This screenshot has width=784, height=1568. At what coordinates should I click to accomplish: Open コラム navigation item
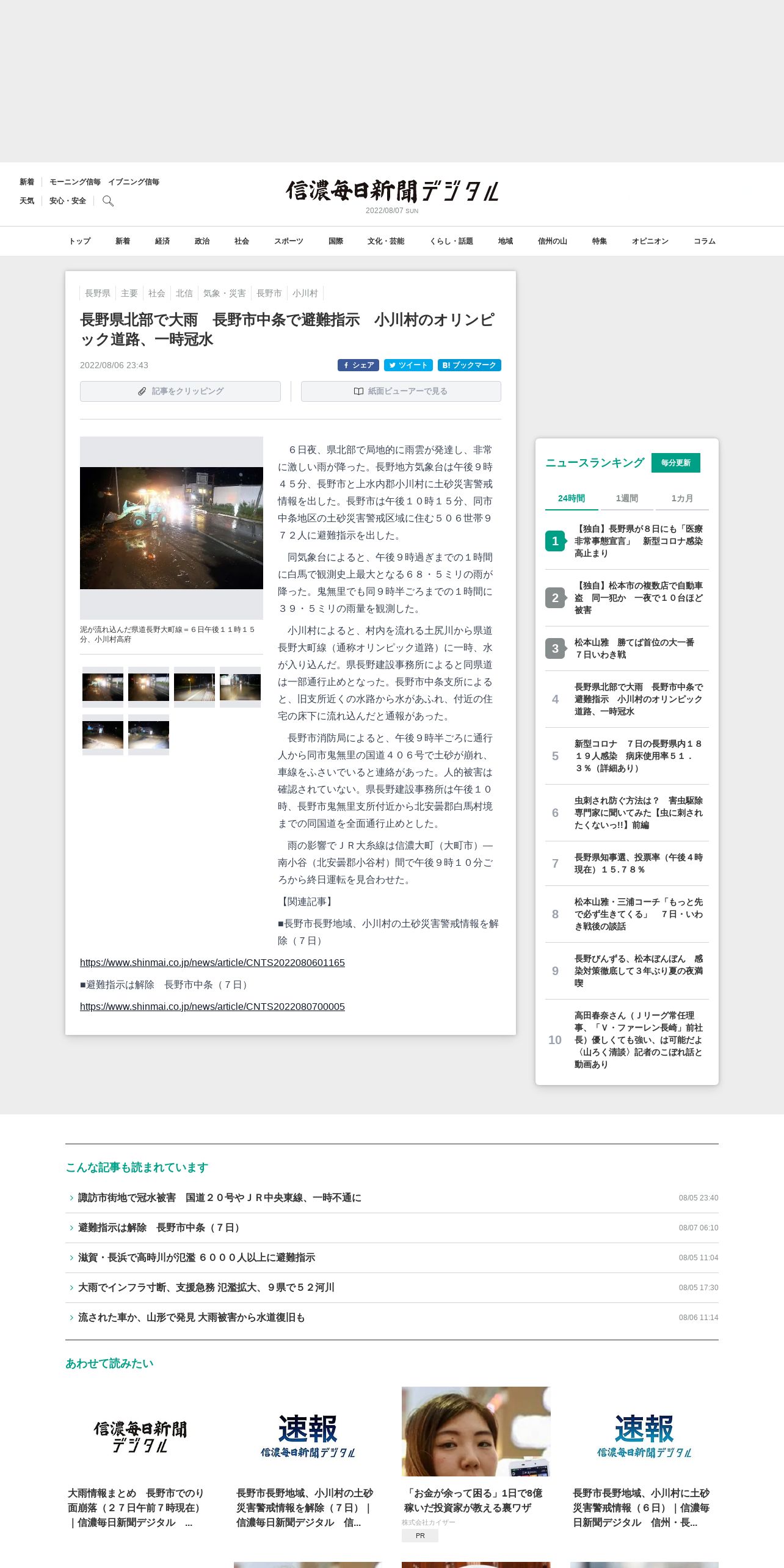tap(705, 241)
